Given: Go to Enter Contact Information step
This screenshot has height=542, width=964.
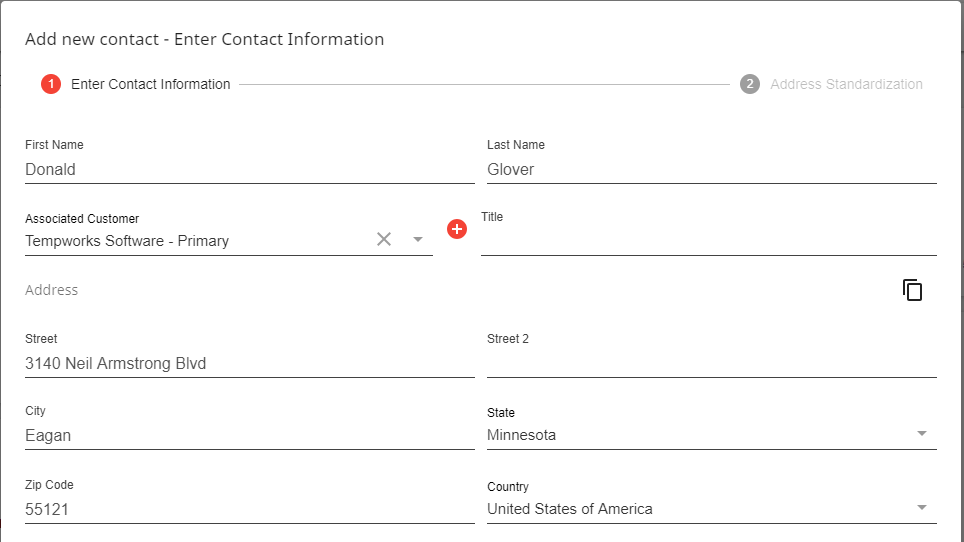Looking at the screenshot, I should pyautogui.click(x=150, y=84).
